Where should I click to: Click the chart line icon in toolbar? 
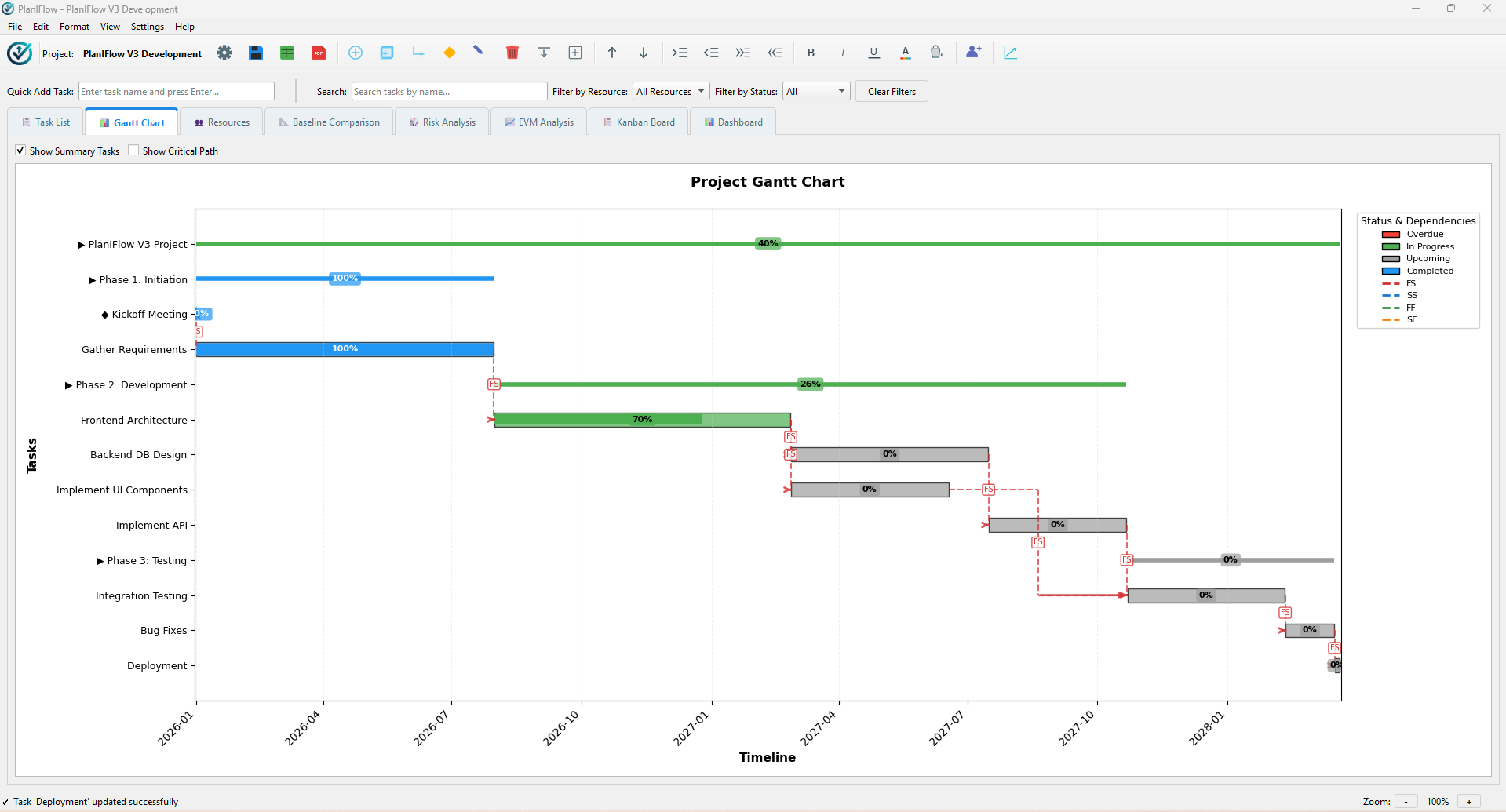(1011, 53)
